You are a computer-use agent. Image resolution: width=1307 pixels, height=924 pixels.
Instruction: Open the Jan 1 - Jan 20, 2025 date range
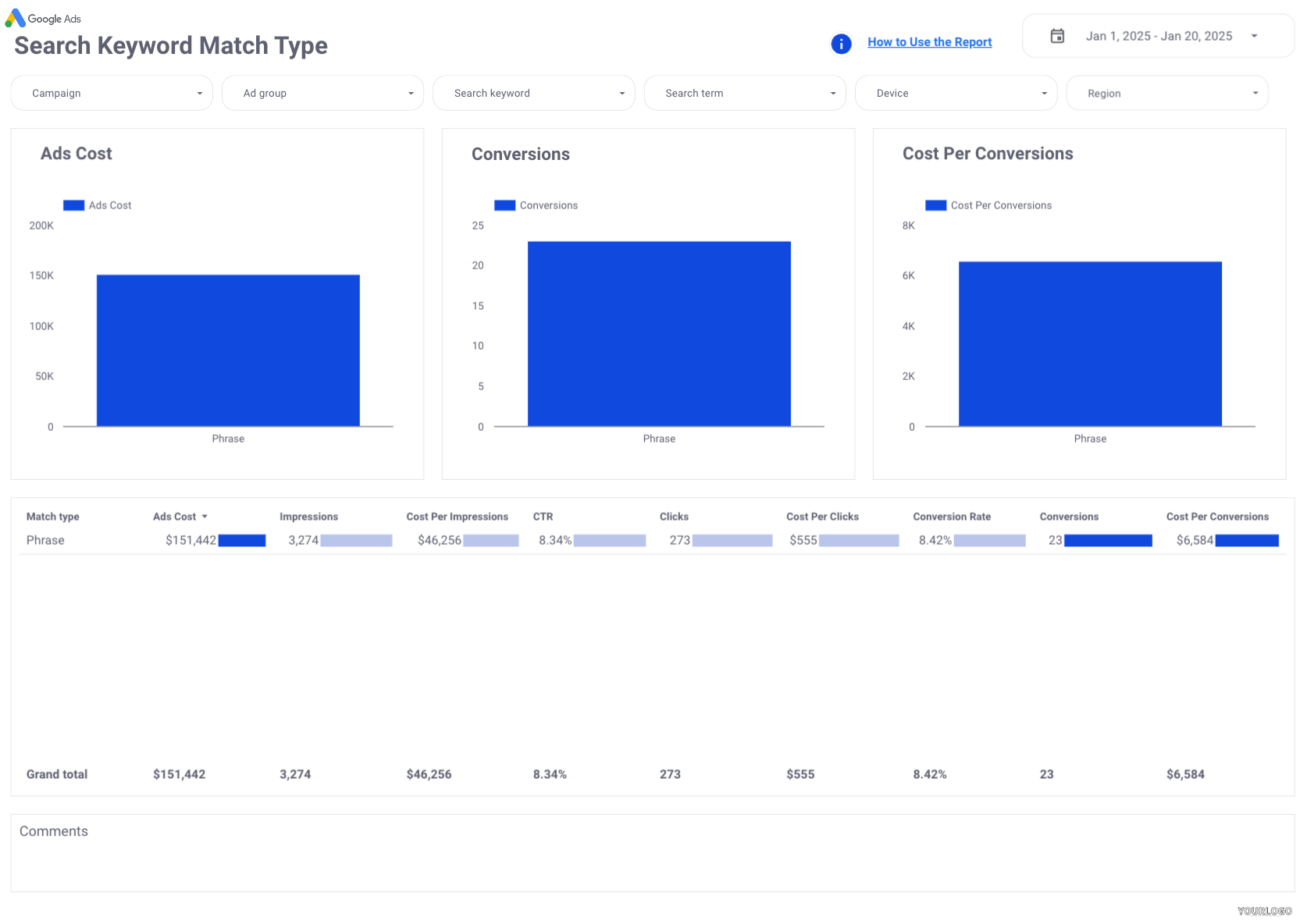point(1159,36)
